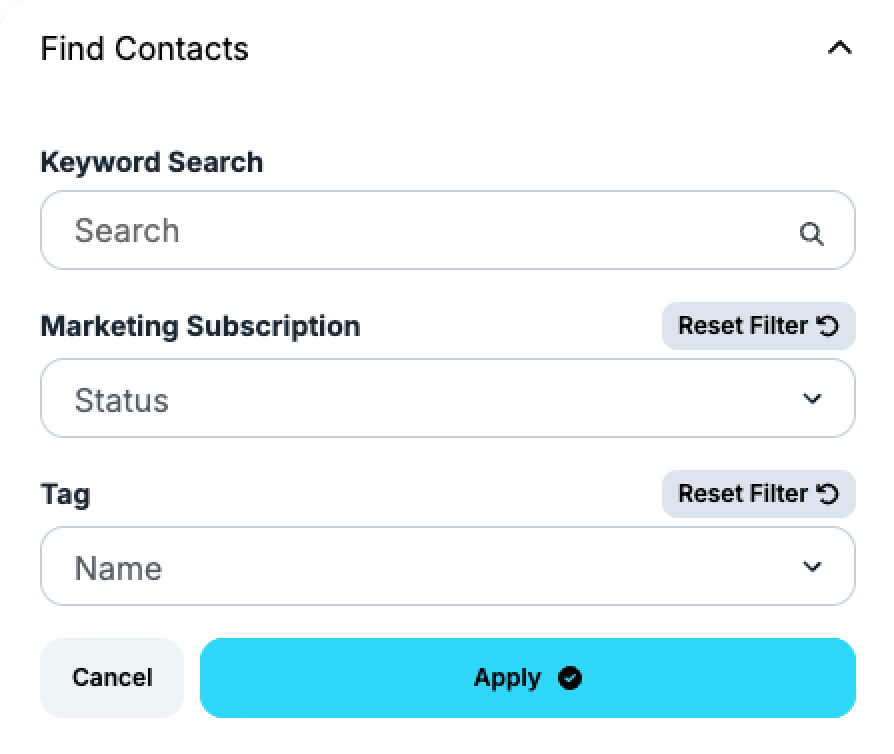Click the undo arrow icon beside Marketing Subscription

point(827,326)
